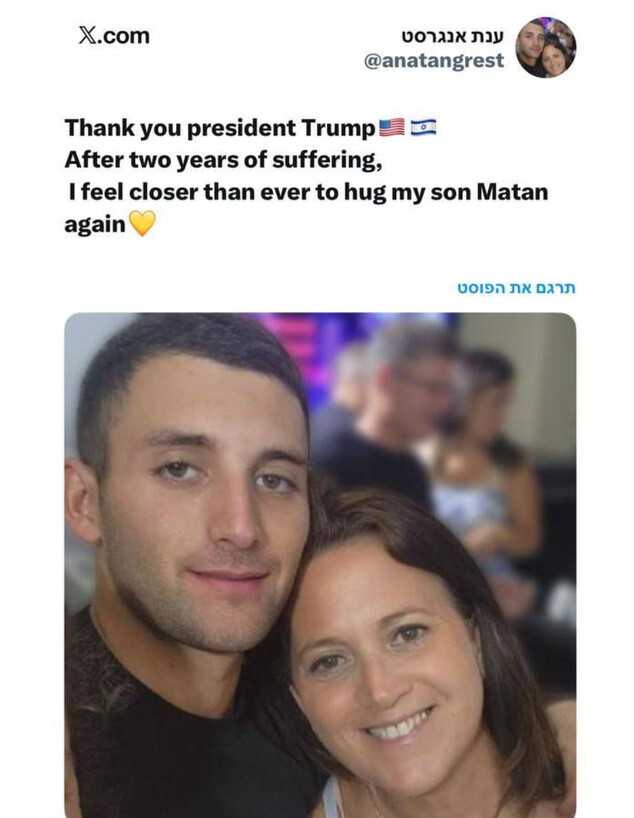Click the American flag emoji
Image resolution: width=634 pixels, height=818 pixels.
click(x=392, y=128)
